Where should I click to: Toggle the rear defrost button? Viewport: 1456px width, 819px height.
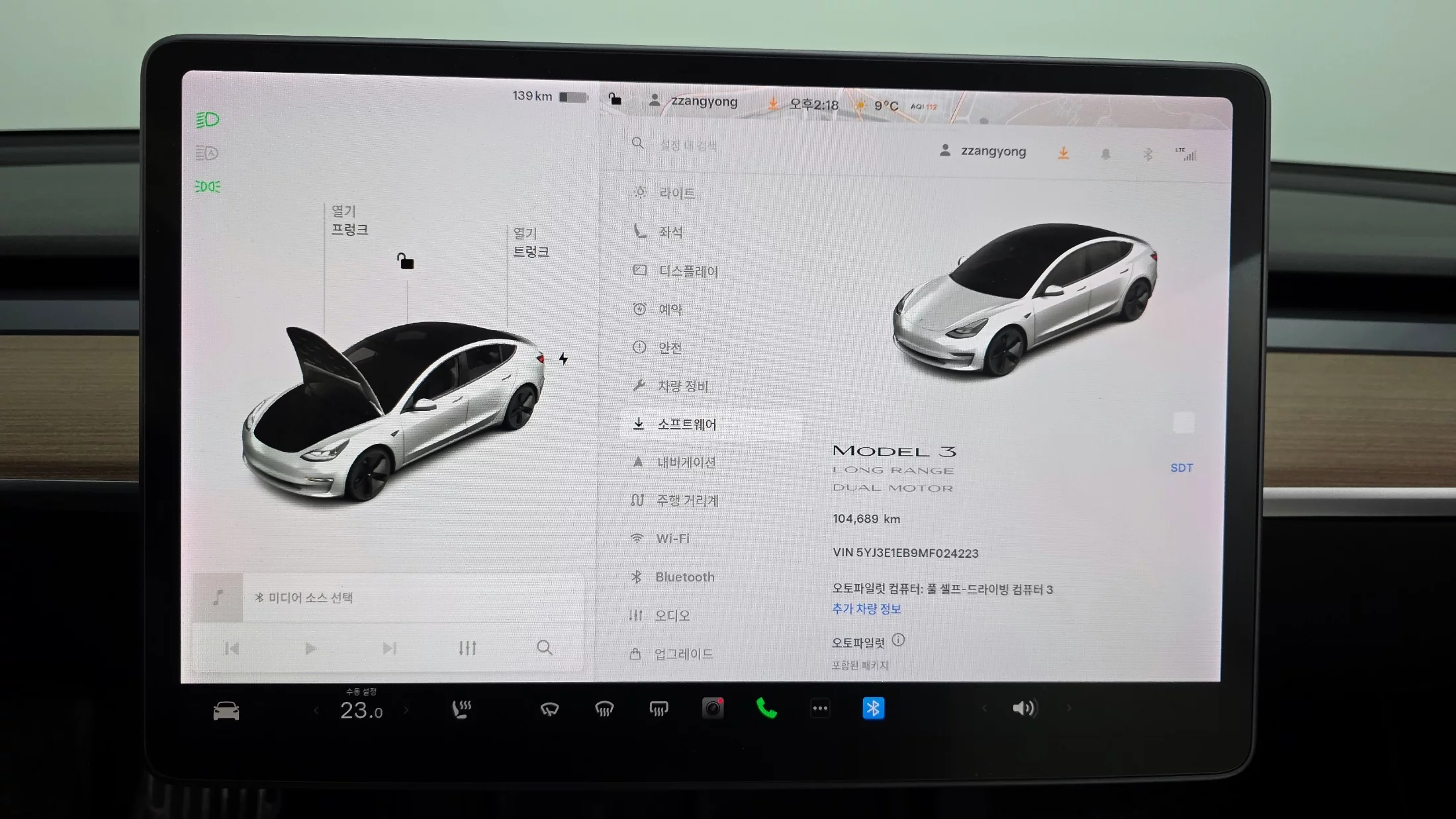coord(659,709)
